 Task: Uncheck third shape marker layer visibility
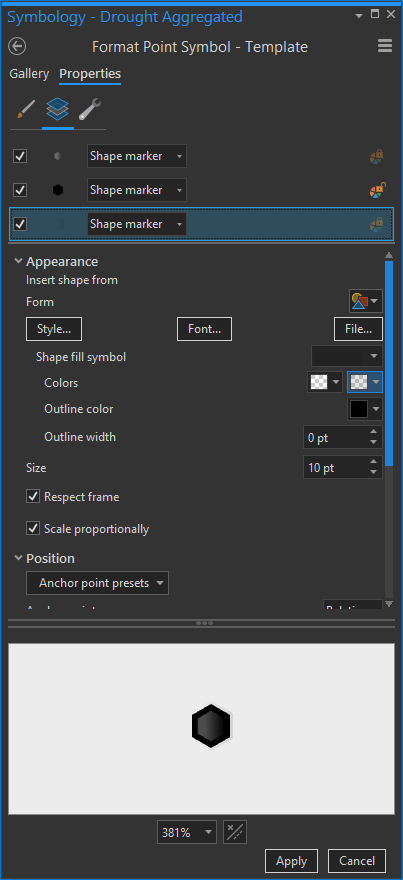[x=20, y=224]
